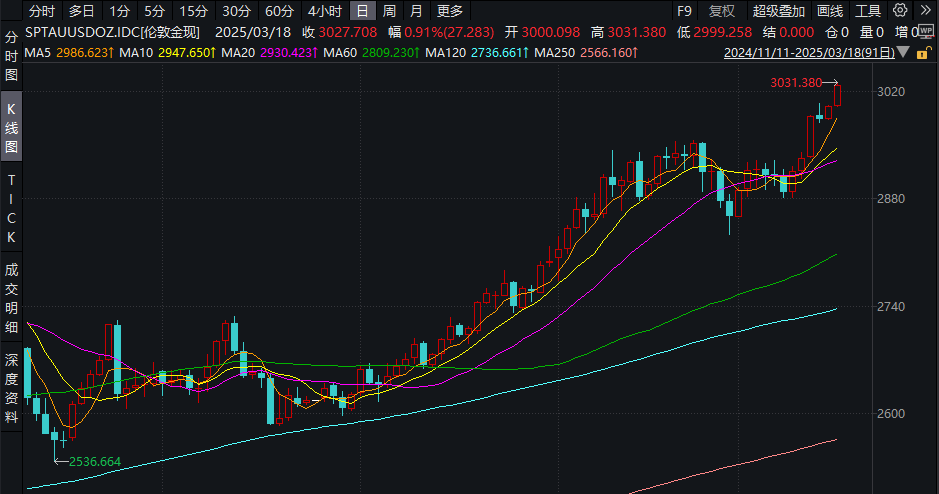This screenshot has width=939, height=494.
Task: Open the 更多 more periods dropdown
Action: pos(450,11)
